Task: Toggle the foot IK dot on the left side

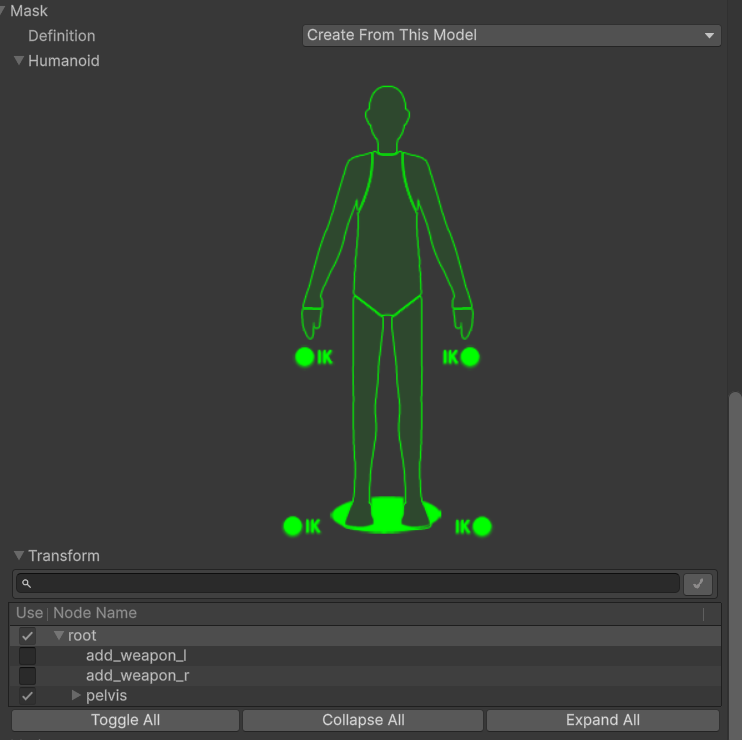Action: tap(293, 526)
